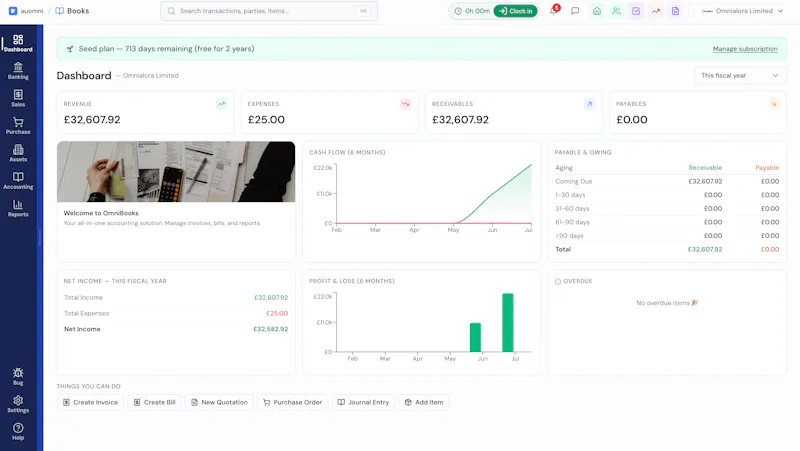Click the Seed plan days remaining text
This screenshot has height=451, width=800.
click(x=166, y=49)
